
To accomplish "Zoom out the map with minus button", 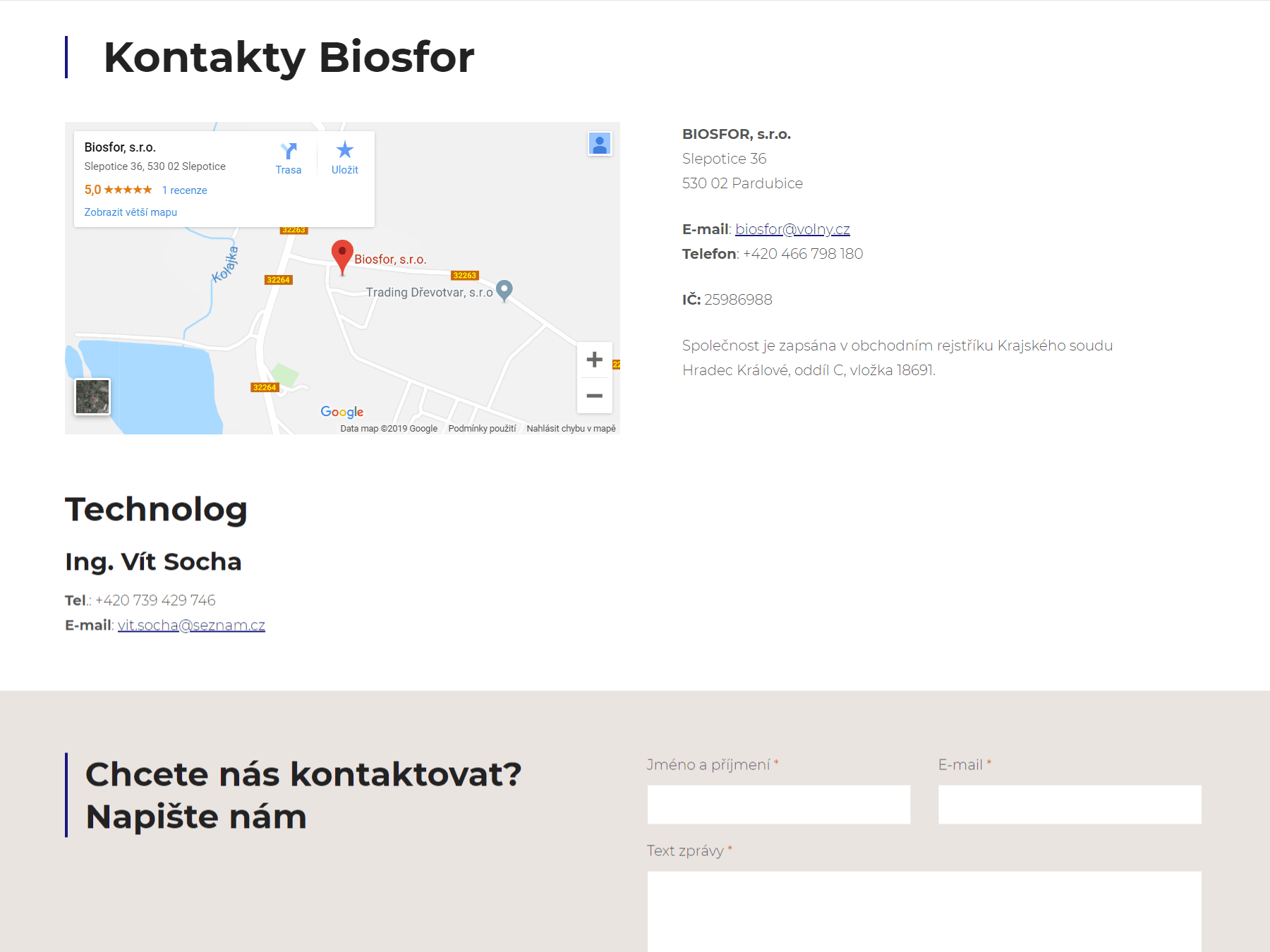I will pyautogui.click(x=594, y=396).
